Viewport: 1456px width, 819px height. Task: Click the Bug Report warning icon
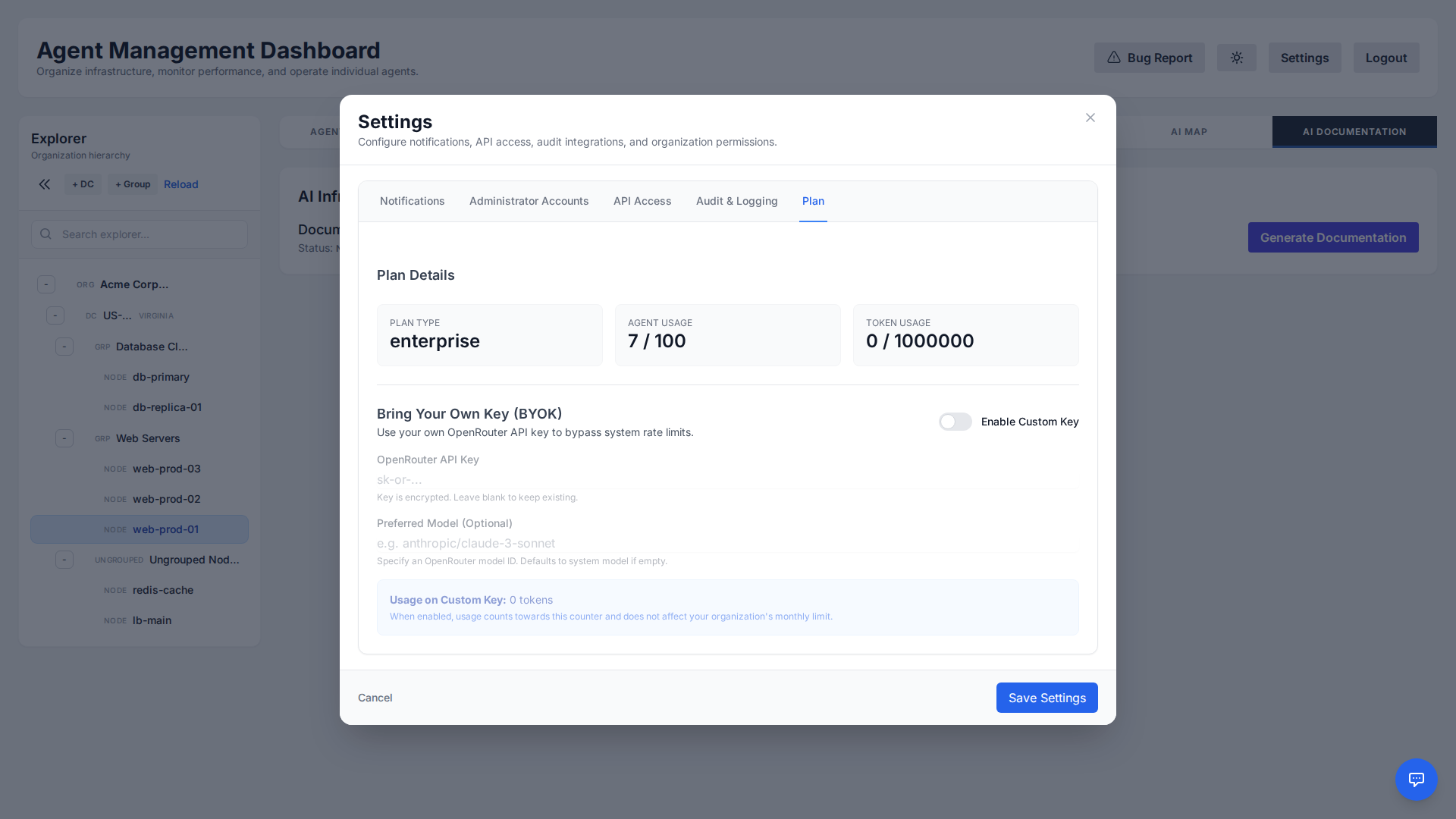tap(1113, 58)
